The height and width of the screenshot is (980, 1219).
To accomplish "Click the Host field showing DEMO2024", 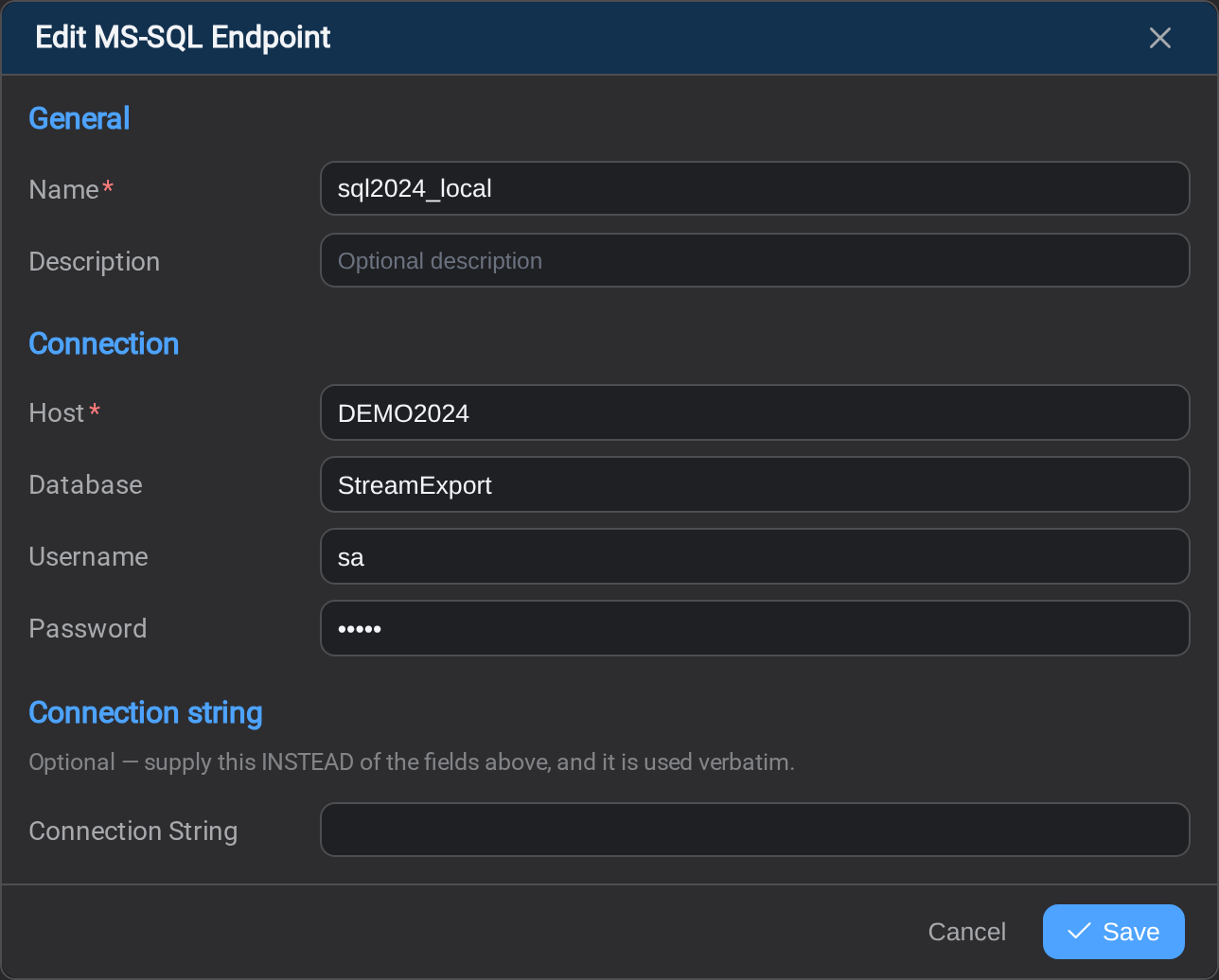I will (x=754, y=412).
